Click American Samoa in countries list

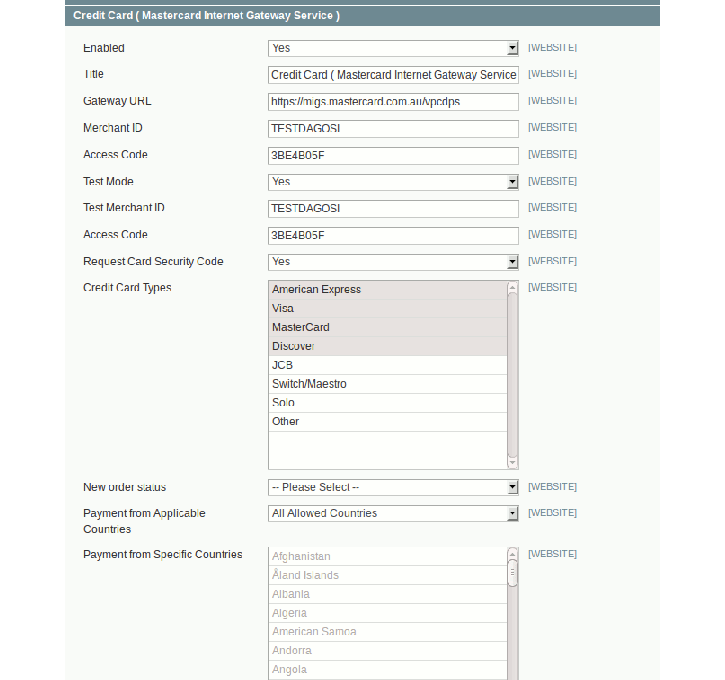pyautogui.click(x=387, y=632)
